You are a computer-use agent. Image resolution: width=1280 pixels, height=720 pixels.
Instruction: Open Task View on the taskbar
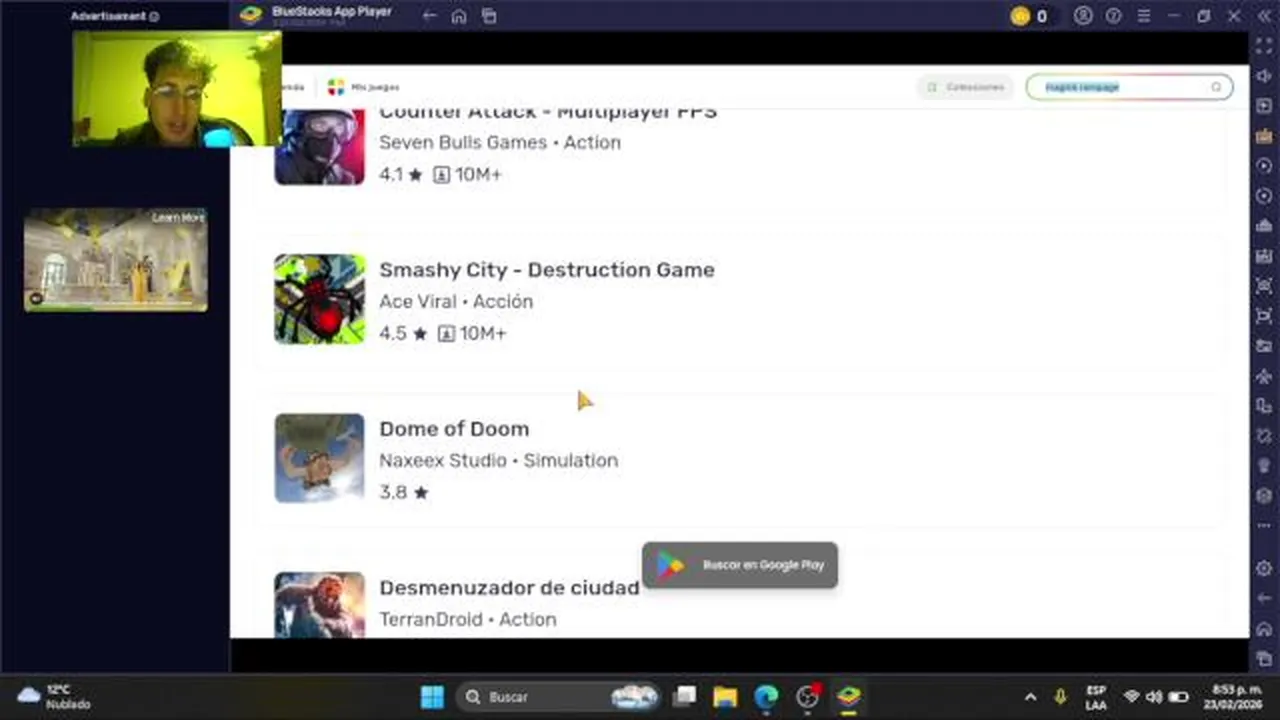685,696
